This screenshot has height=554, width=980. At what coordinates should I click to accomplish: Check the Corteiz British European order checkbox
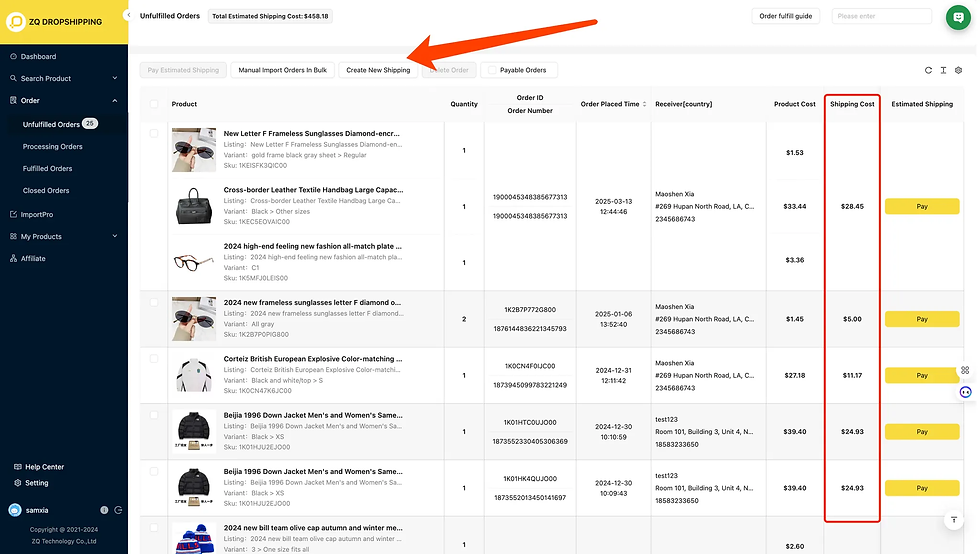click(154, 358)
